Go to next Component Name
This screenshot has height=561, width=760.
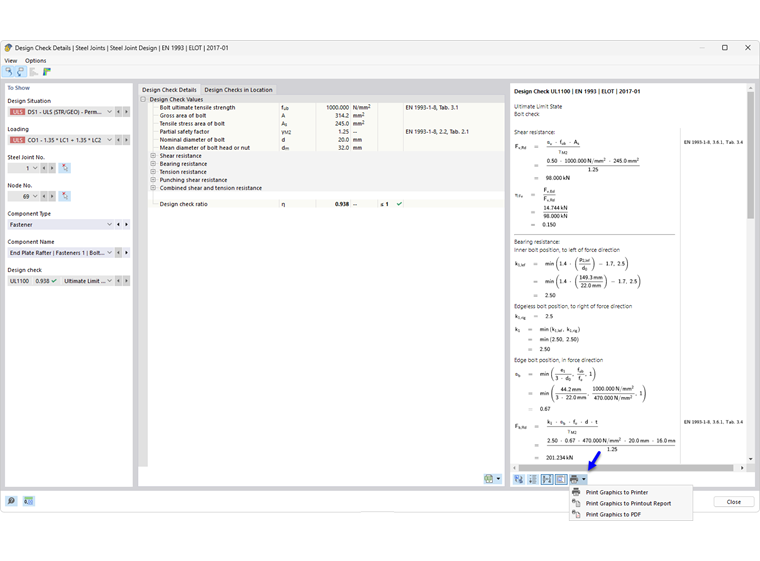click(127, 253)
